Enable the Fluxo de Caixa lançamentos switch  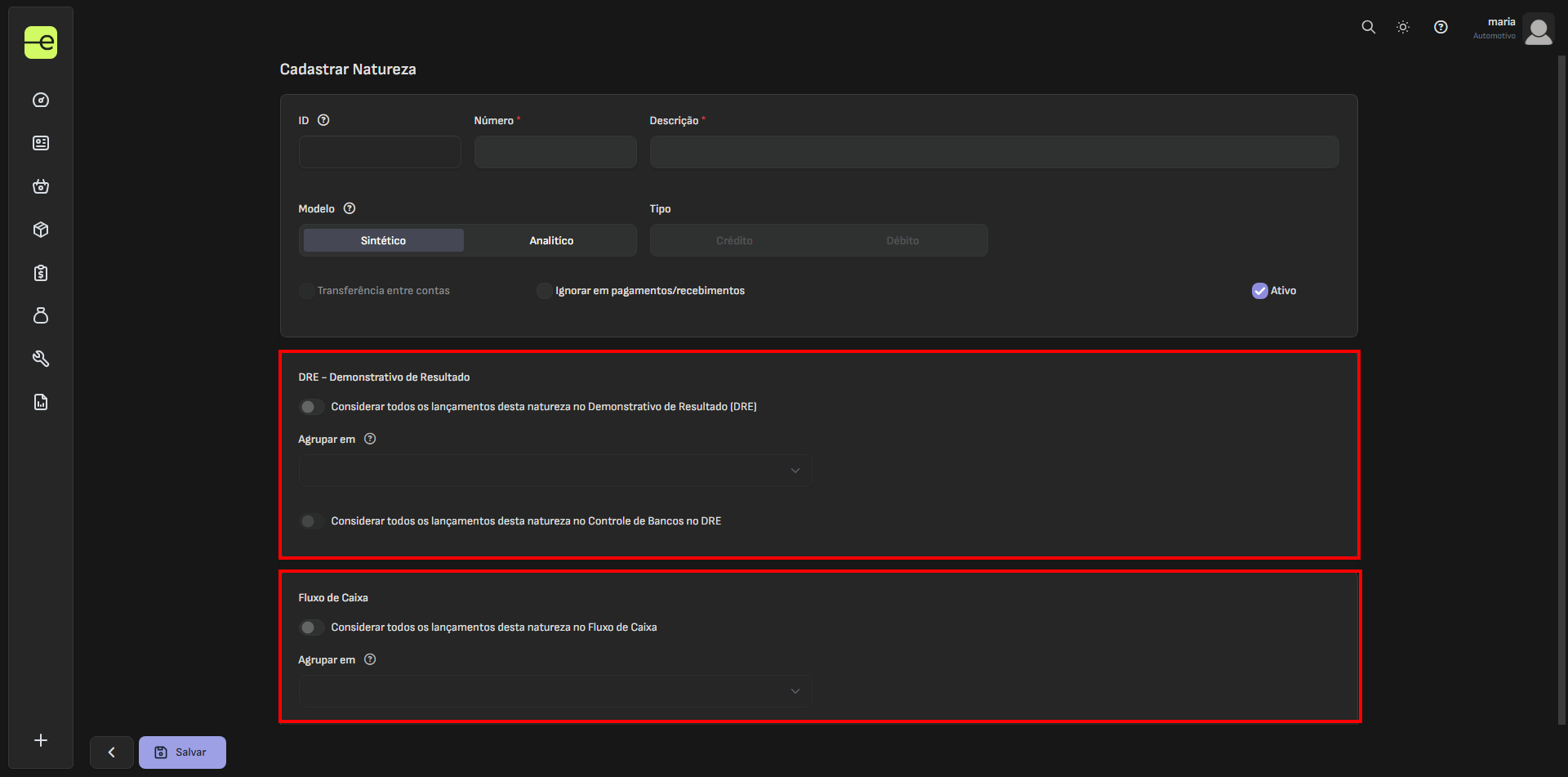click(x=311, y=627)
